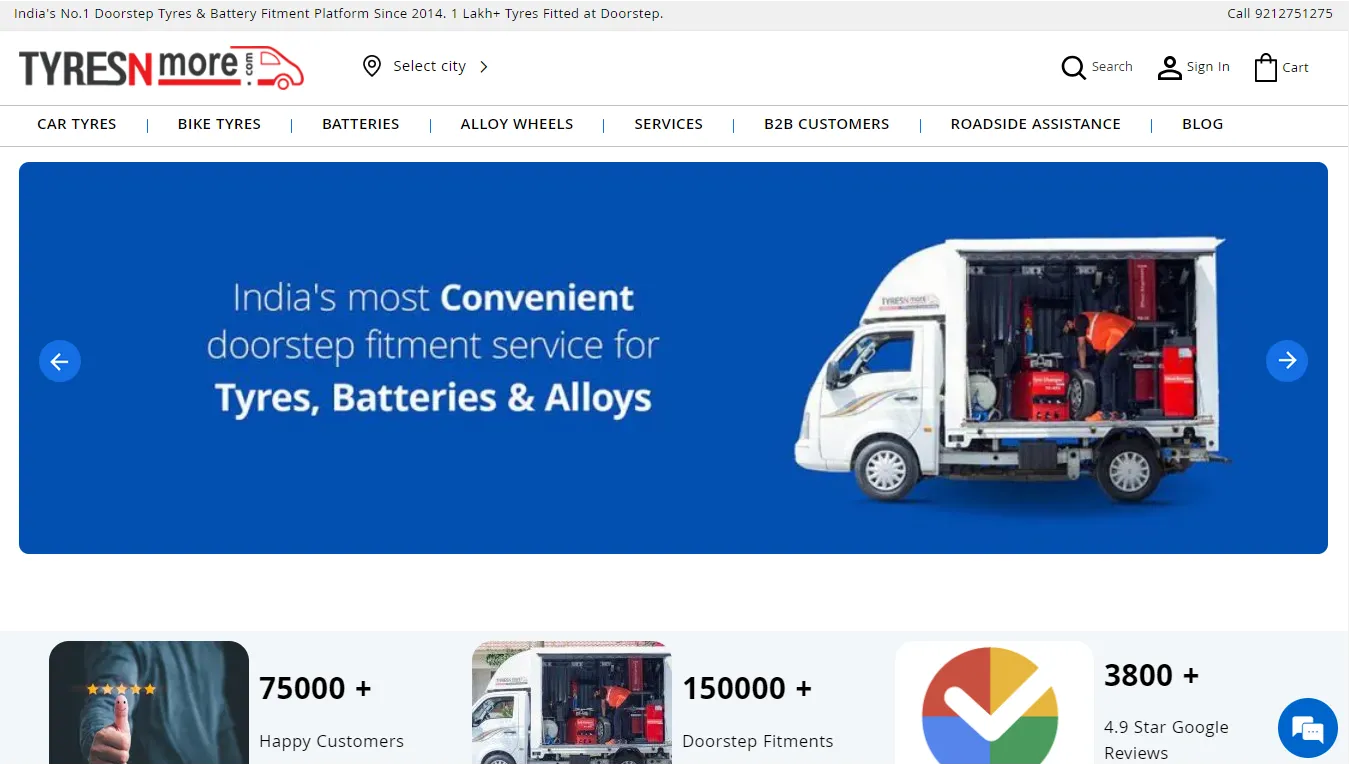Viewport: 1349px width, 765px height.
Task: Open the shopping bag Cart icon
Action: click(1265, 68)
